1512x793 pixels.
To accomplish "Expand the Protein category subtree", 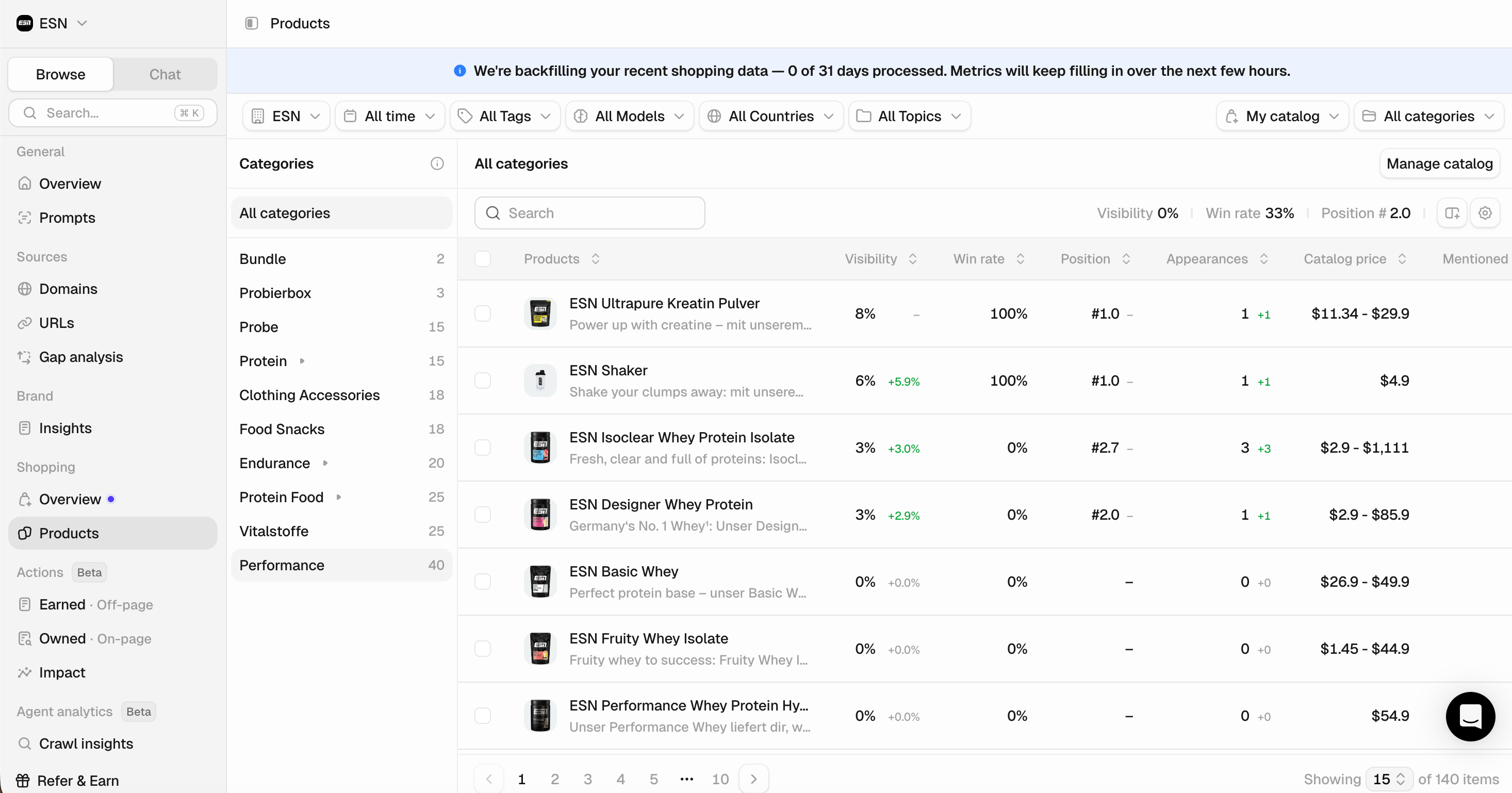I will point(302,361).
